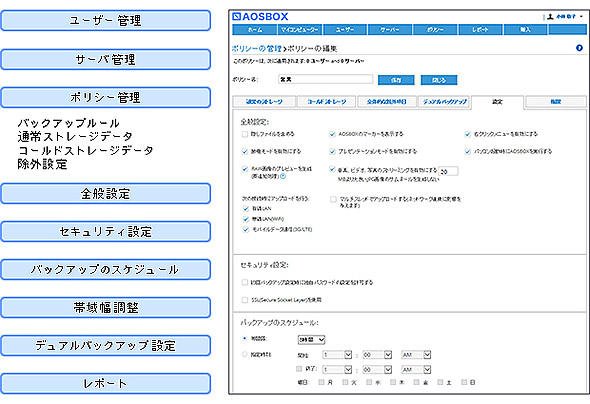Toggle the wired LAN upload checkbox
This screenshot has height=404, width=590.
pyautogui.click(x=246, y=208)
